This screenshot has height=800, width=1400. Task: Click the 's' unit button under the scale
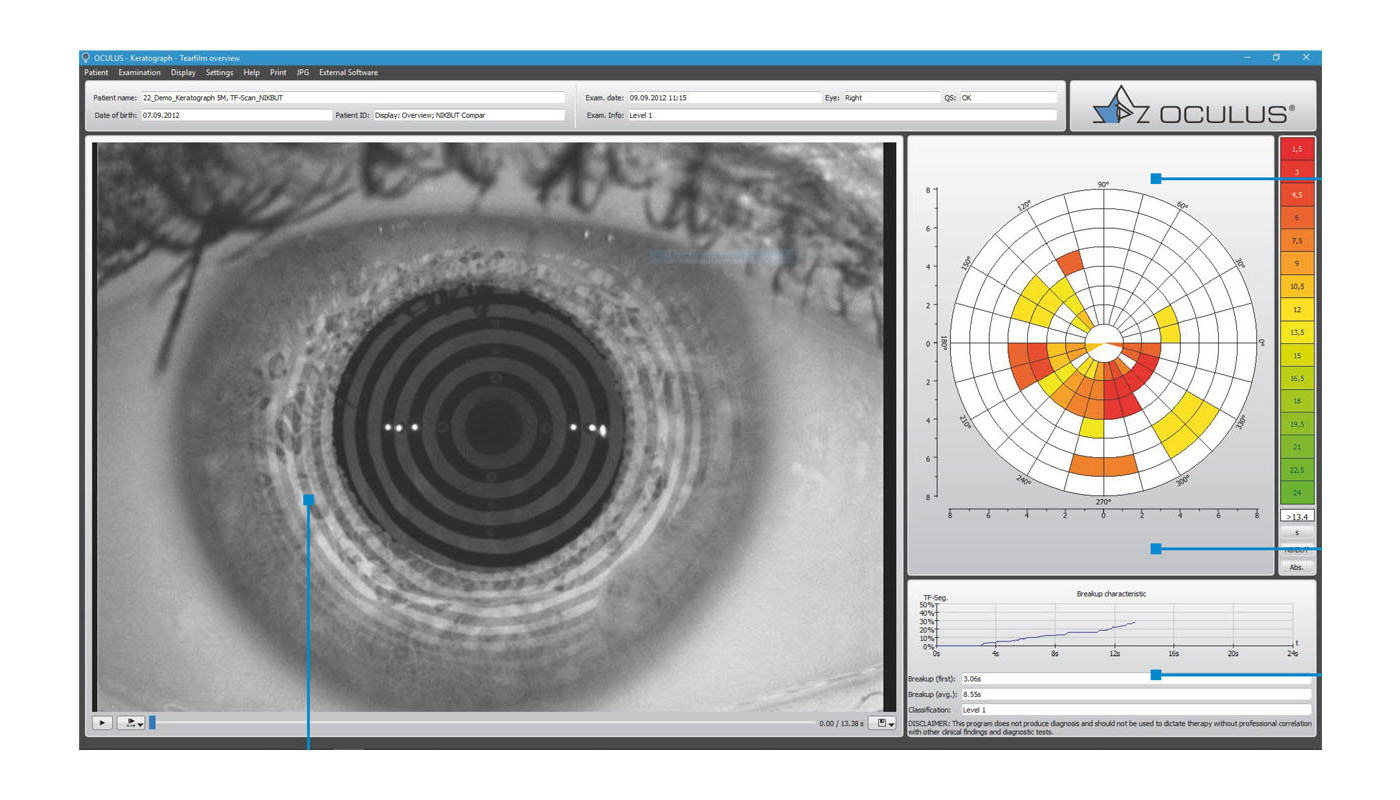1297,533
